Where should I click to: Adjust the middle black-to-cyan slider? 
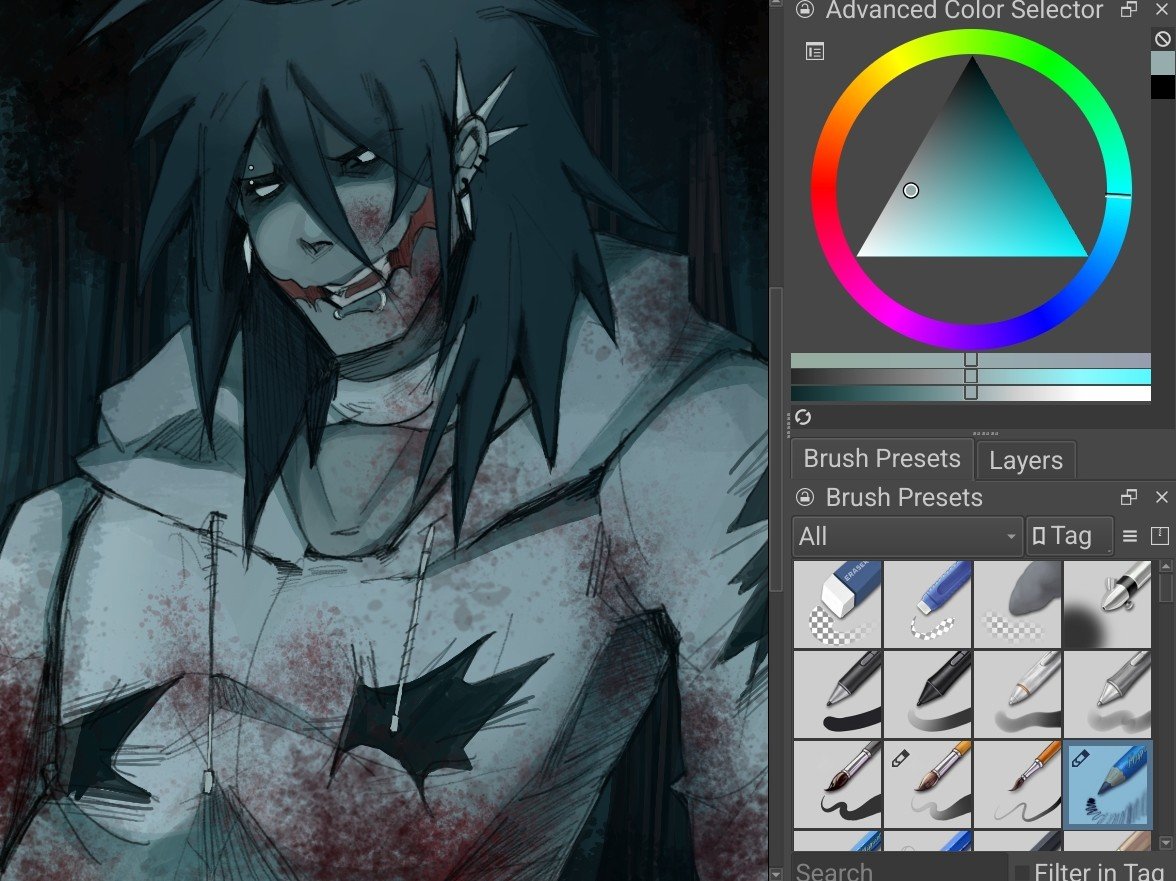tap(970, 376)
